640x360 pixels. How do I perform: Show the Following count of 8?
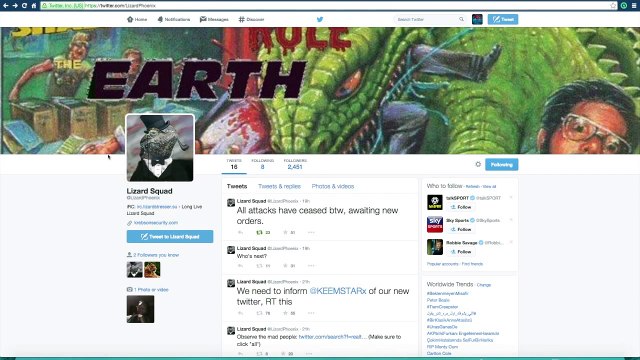click(262, 164)
